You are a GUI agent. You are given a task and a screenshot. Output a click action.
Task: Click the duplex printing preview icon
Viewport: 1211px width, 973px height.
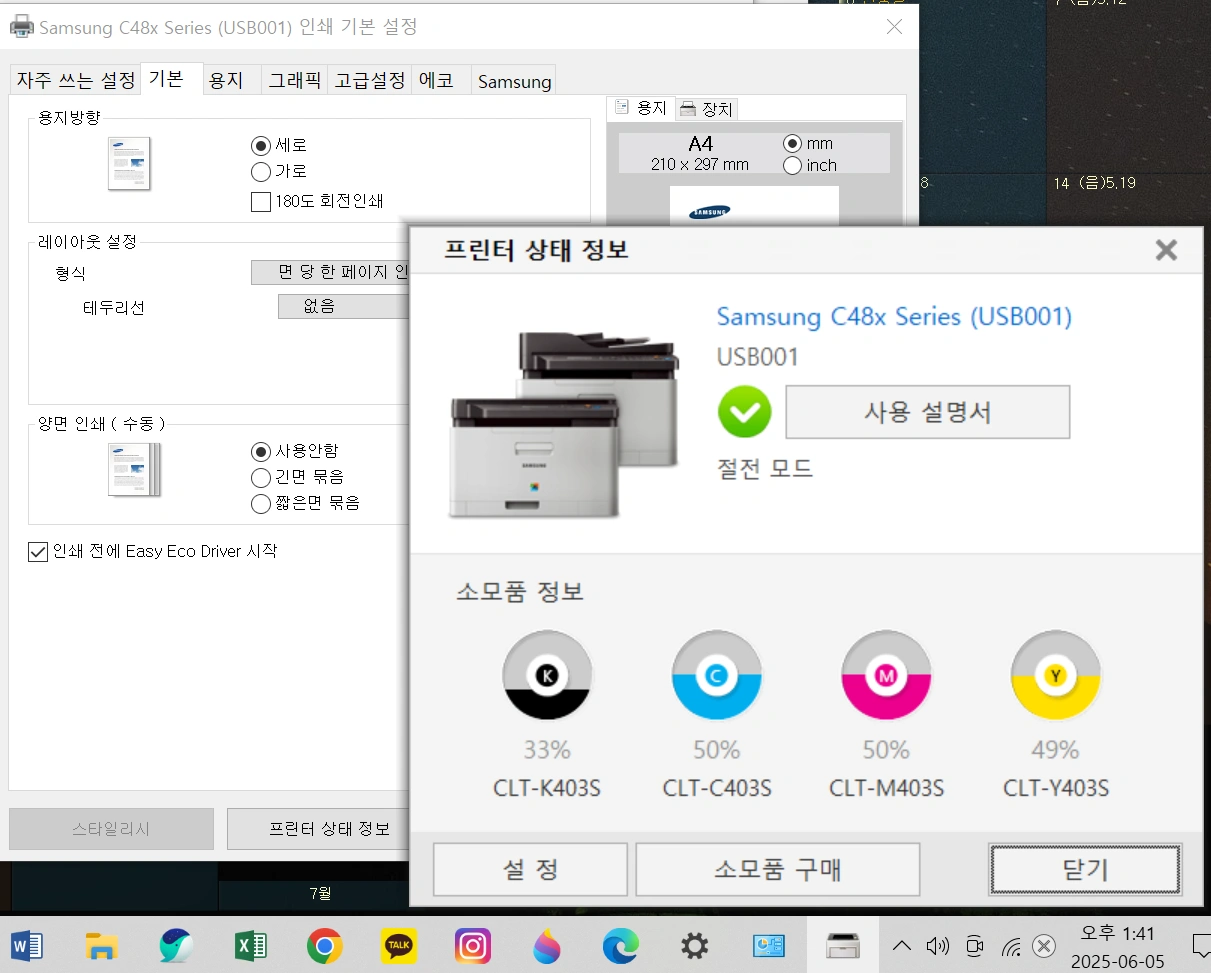pos(133,469)
